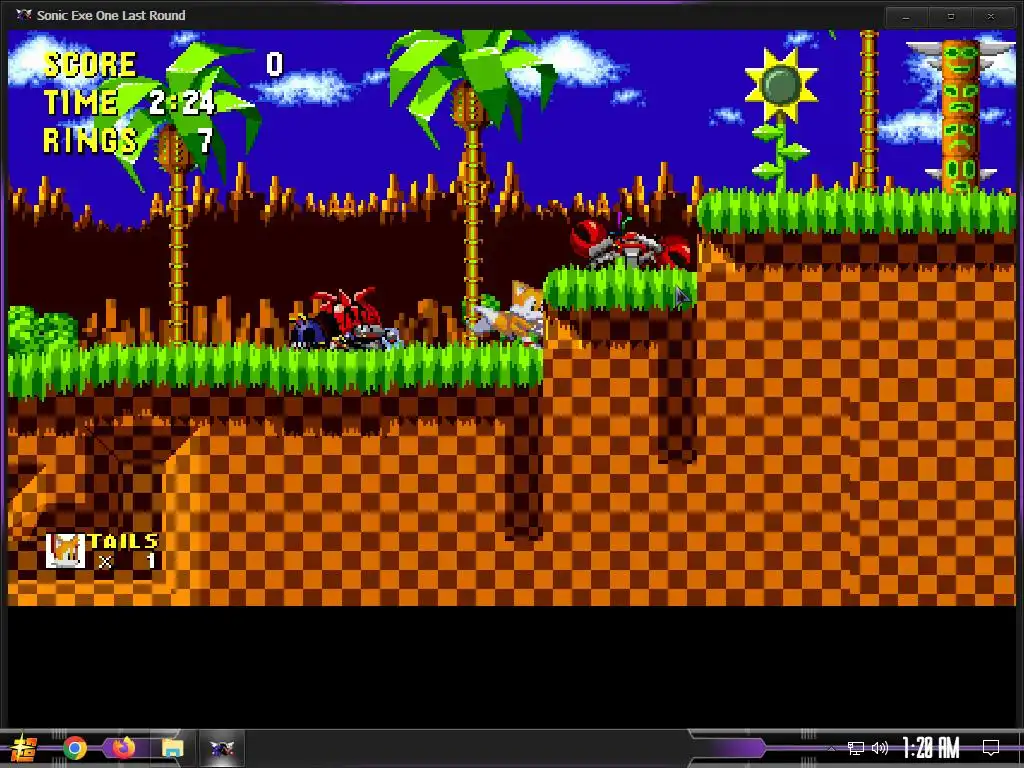
Task: Open the network status tray icon
Action: (856, 748)
